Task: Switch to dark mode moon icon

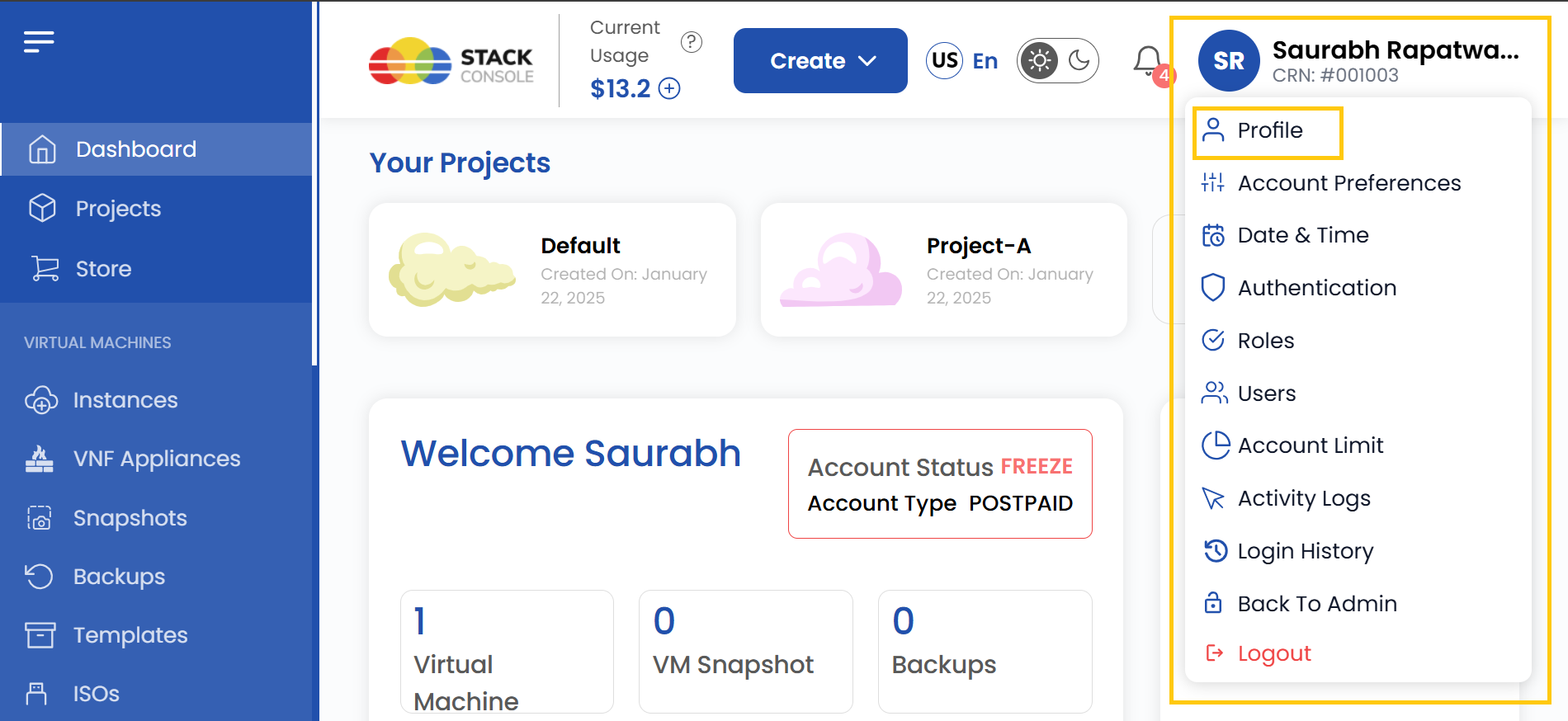Action: [x=1079, y=61]
